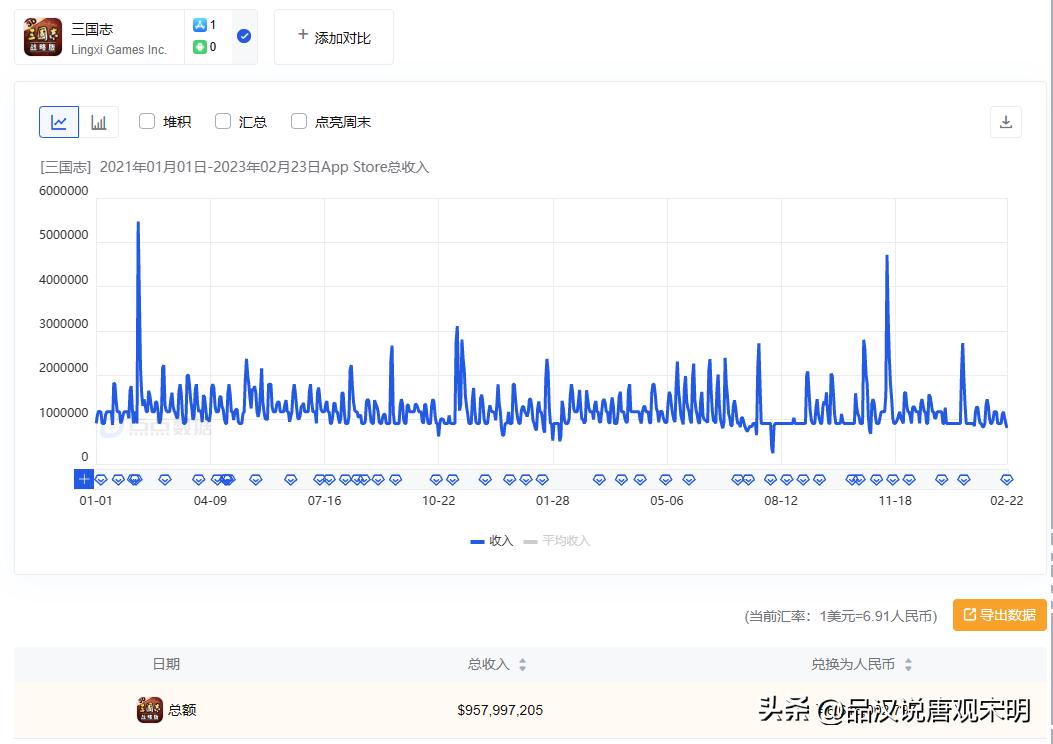The width and height of the screenshot is (1053, 744).
Task: Deselect the blue checkmark next to 三国志
Action: click(x=243, y=34)
